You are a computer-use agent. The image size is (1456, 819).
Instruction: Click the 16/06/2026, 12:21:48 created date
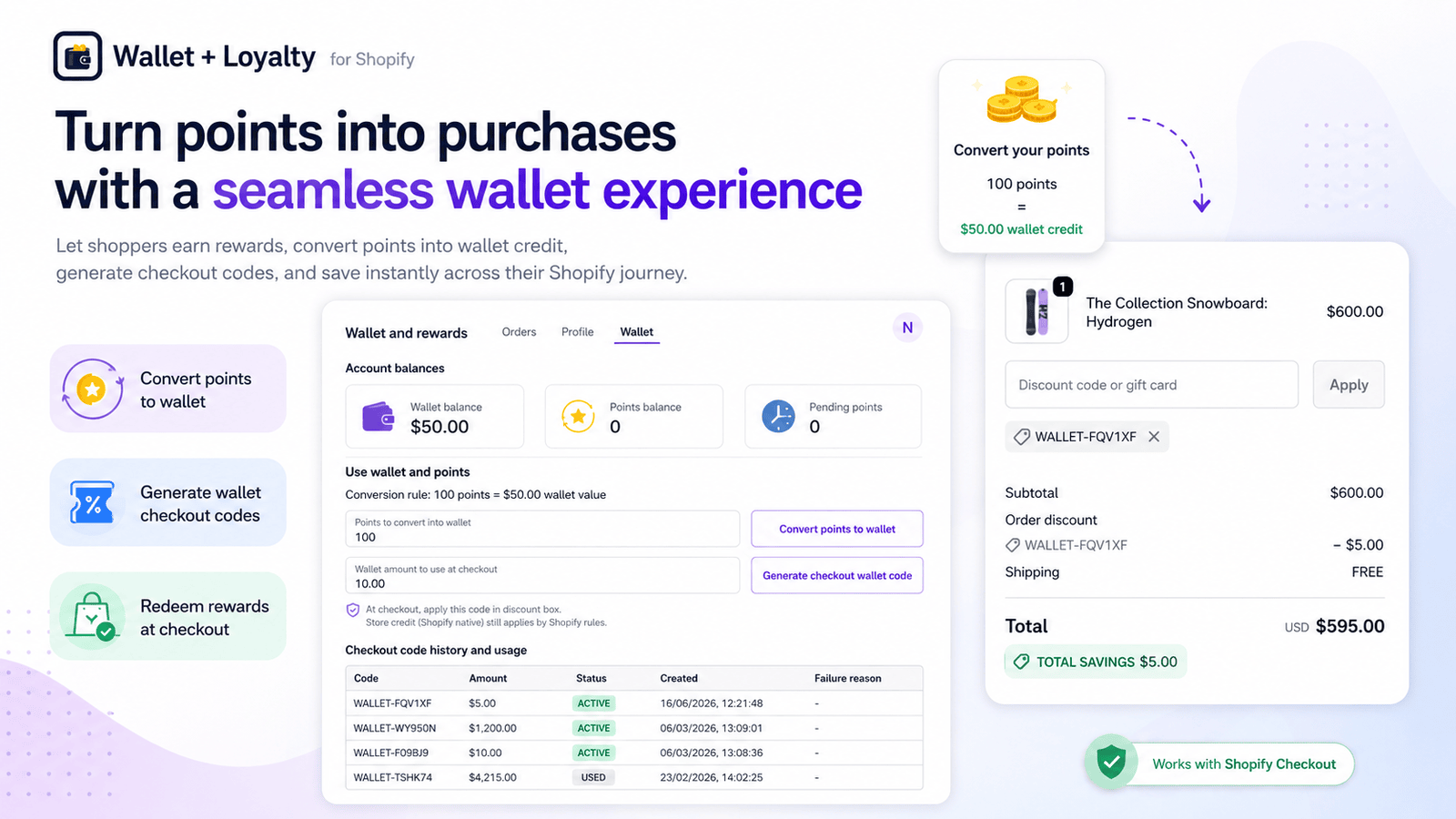pos(712,703)
